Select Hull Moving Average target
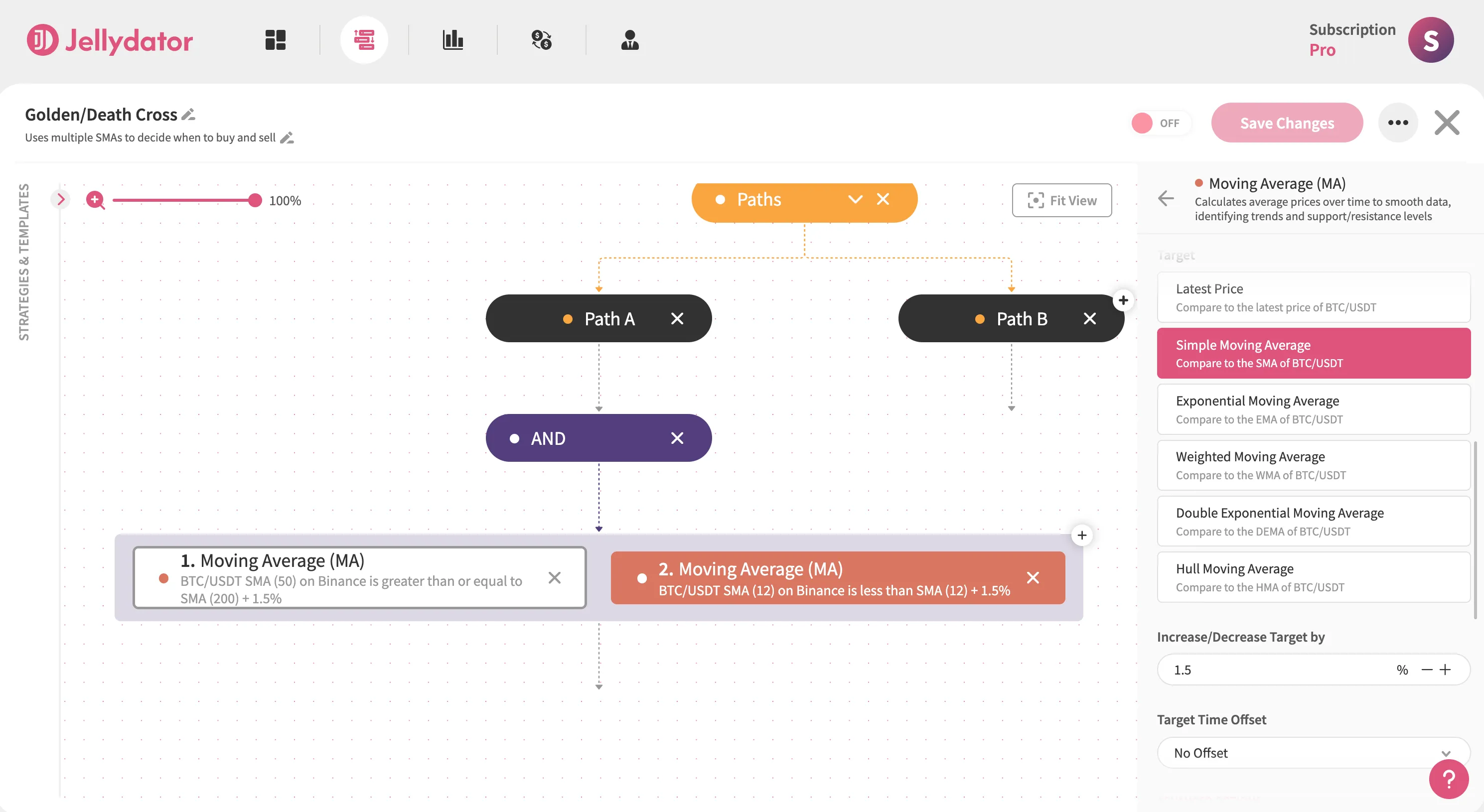The image size is (1484, 812). click(1314, 577)
